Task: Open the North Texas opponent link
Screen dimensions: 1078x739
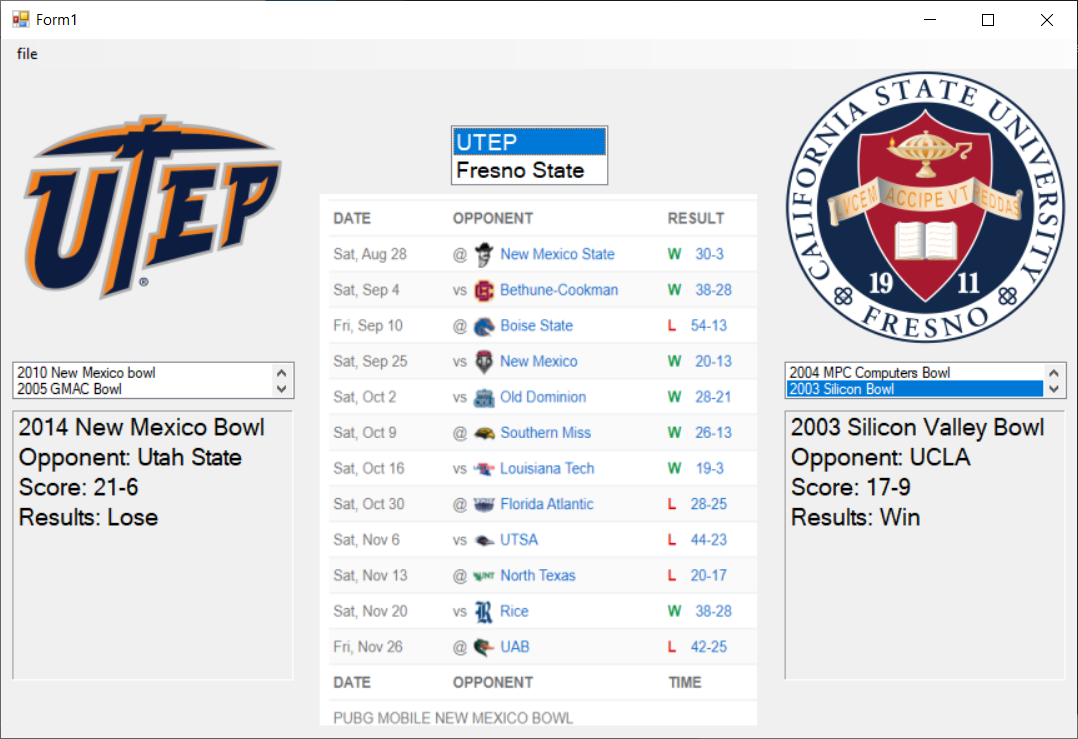Action: click(538, 575)
